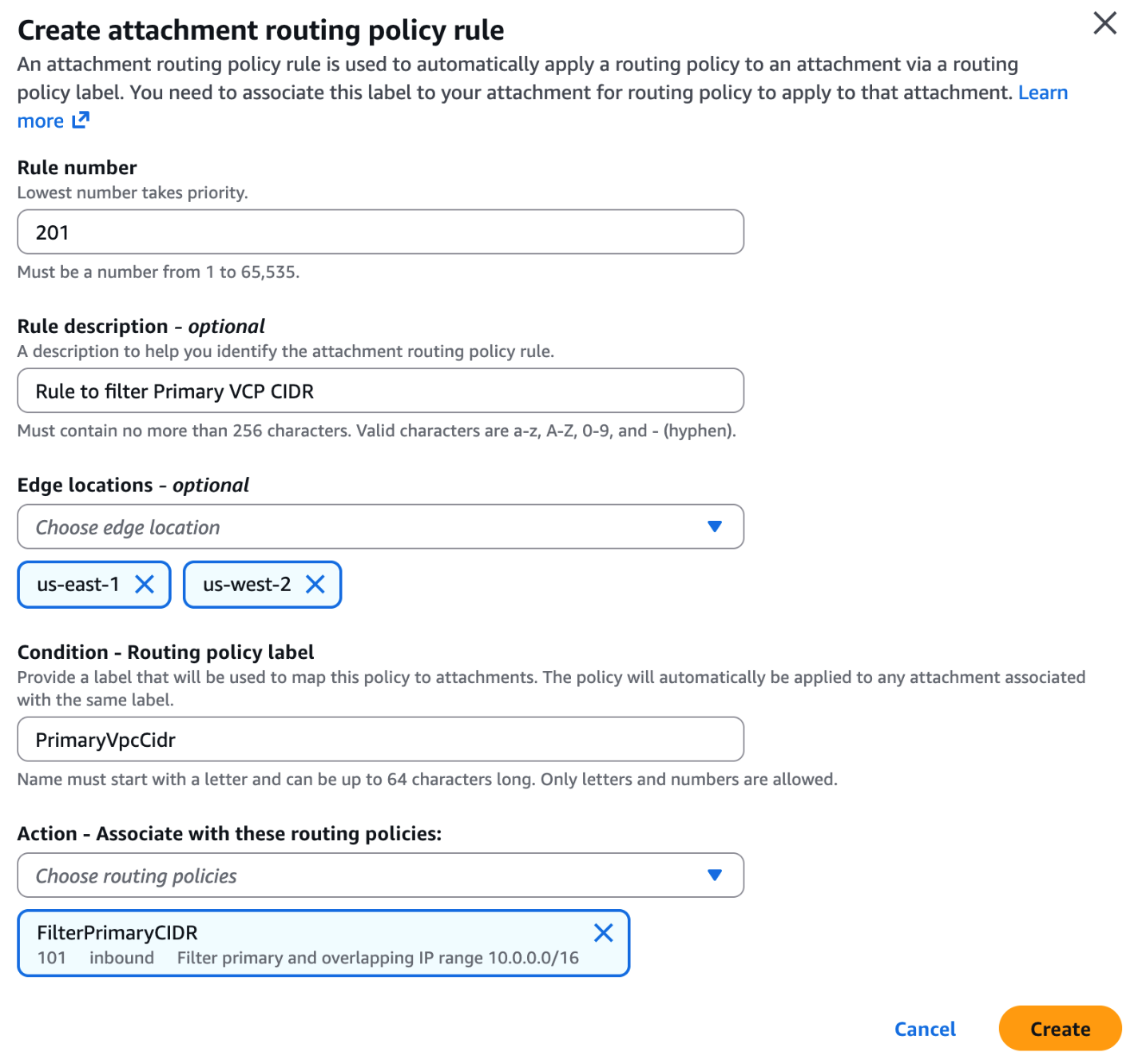Cancel the routing policy rule creation
Screen dimensions: 1142x1064
point(924,1029)
